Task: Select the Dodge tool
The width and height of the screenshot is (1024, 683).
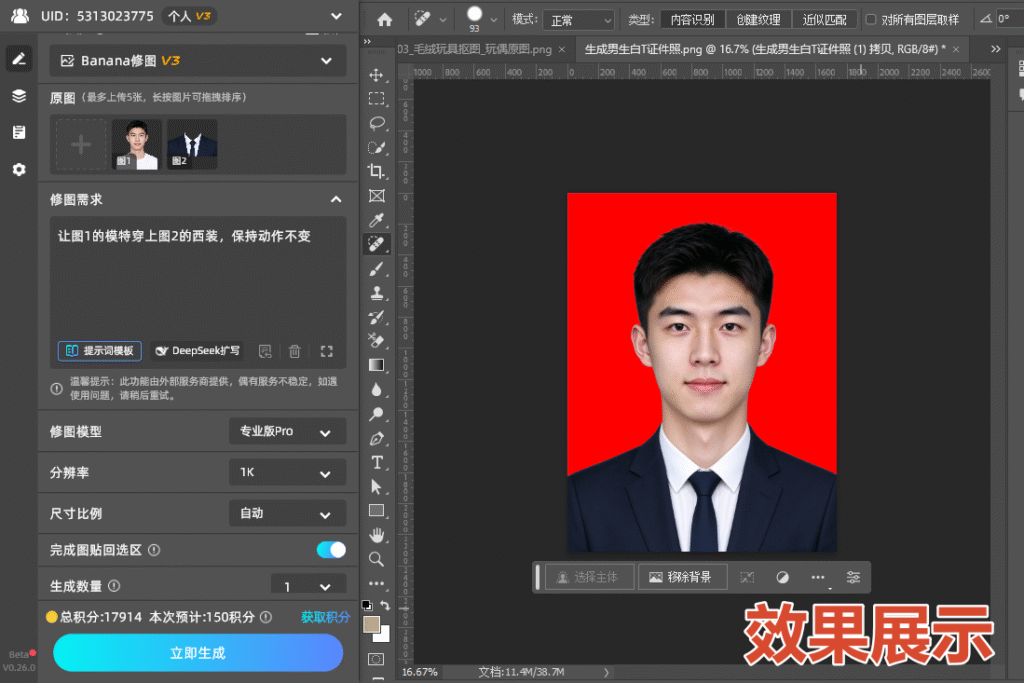Action: [376, 414]
